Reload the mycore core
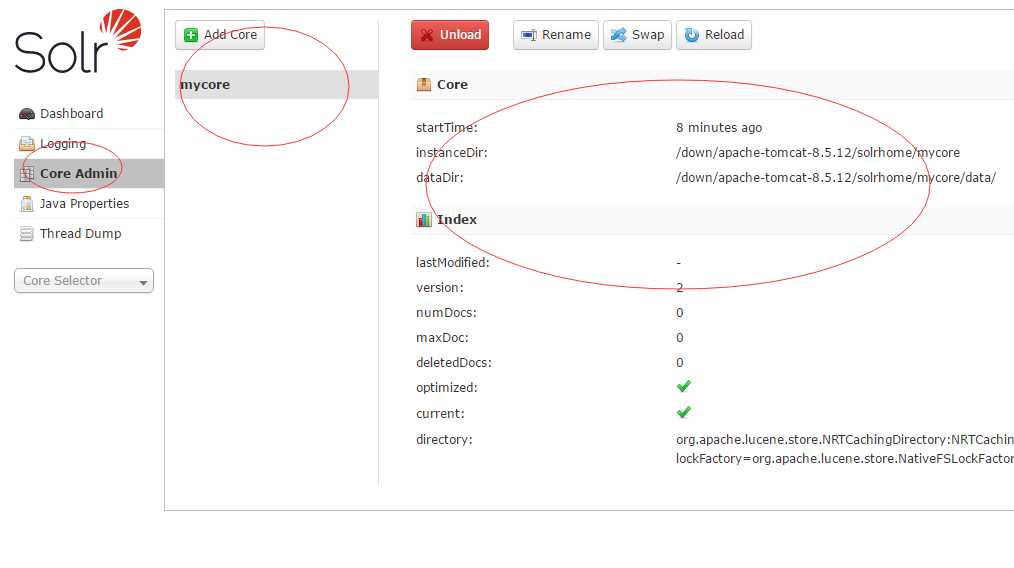This screenshot has width=1014, height=568. click(714, 35)
